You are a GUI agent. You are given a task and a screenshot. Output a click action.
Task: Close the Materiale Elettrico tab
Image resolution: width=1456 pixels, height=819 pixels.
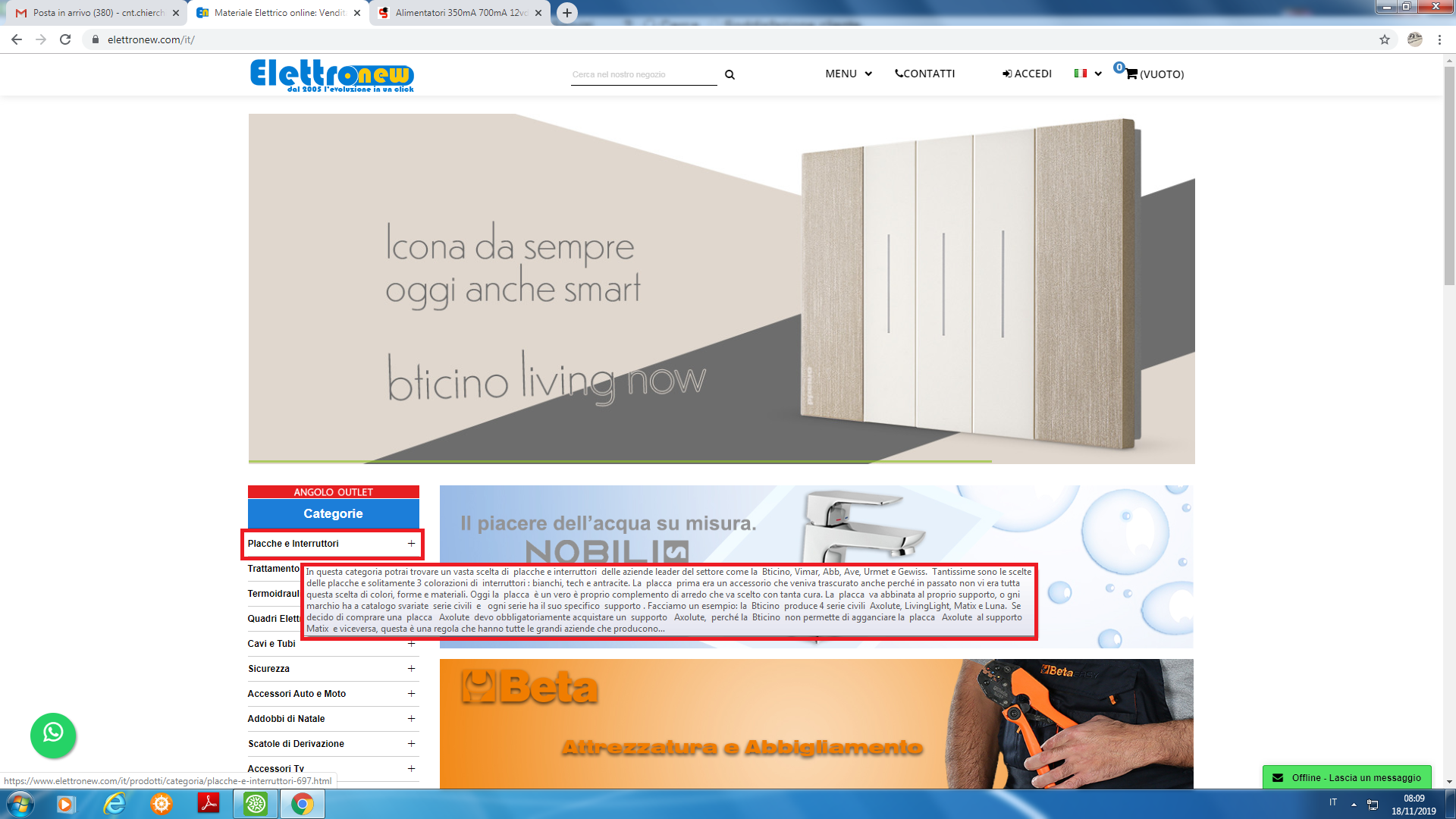pyautogui.click(x=357, y=13)
